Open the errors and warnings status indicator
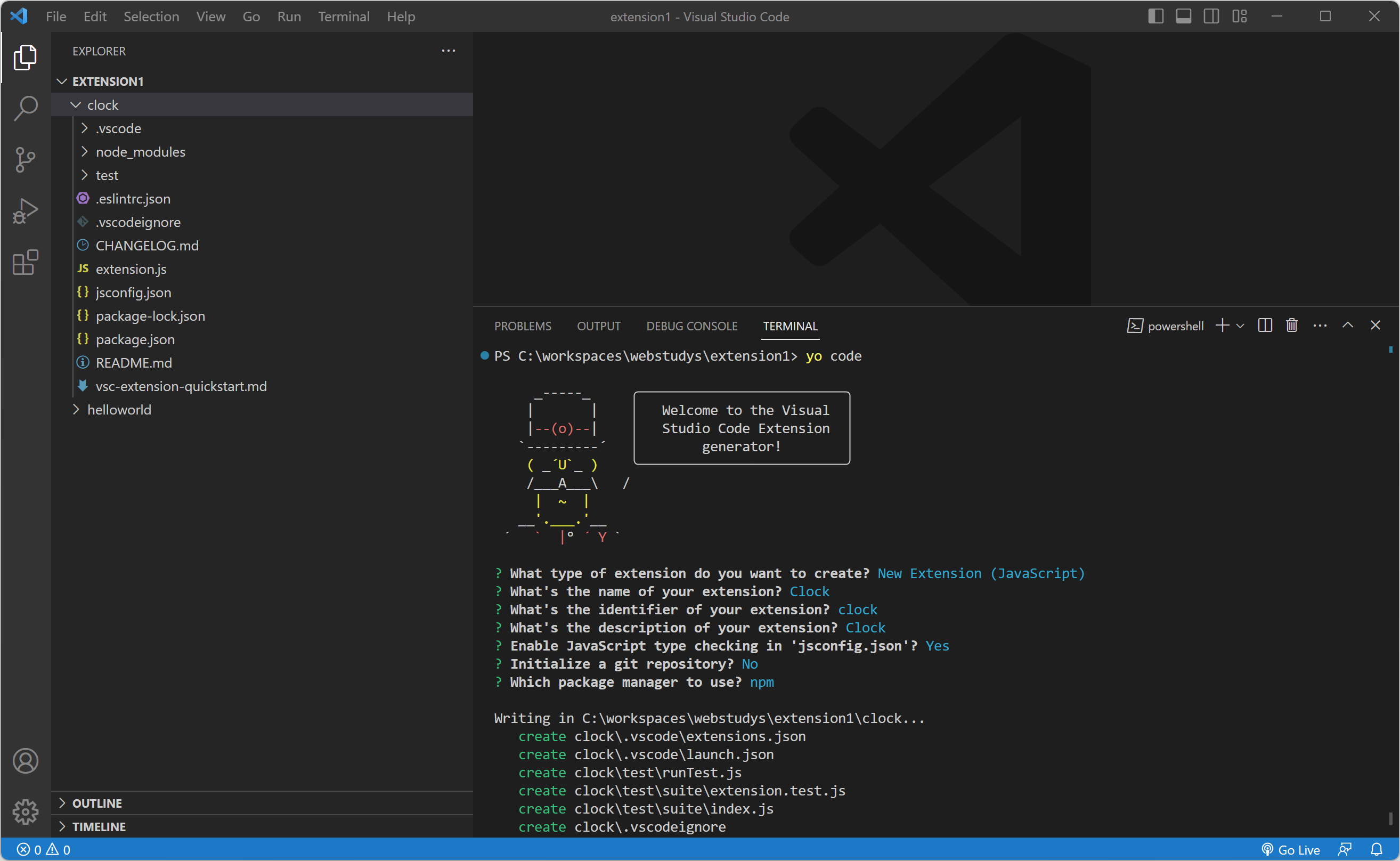Screen dimensions: 1400x861 (44, 850)
